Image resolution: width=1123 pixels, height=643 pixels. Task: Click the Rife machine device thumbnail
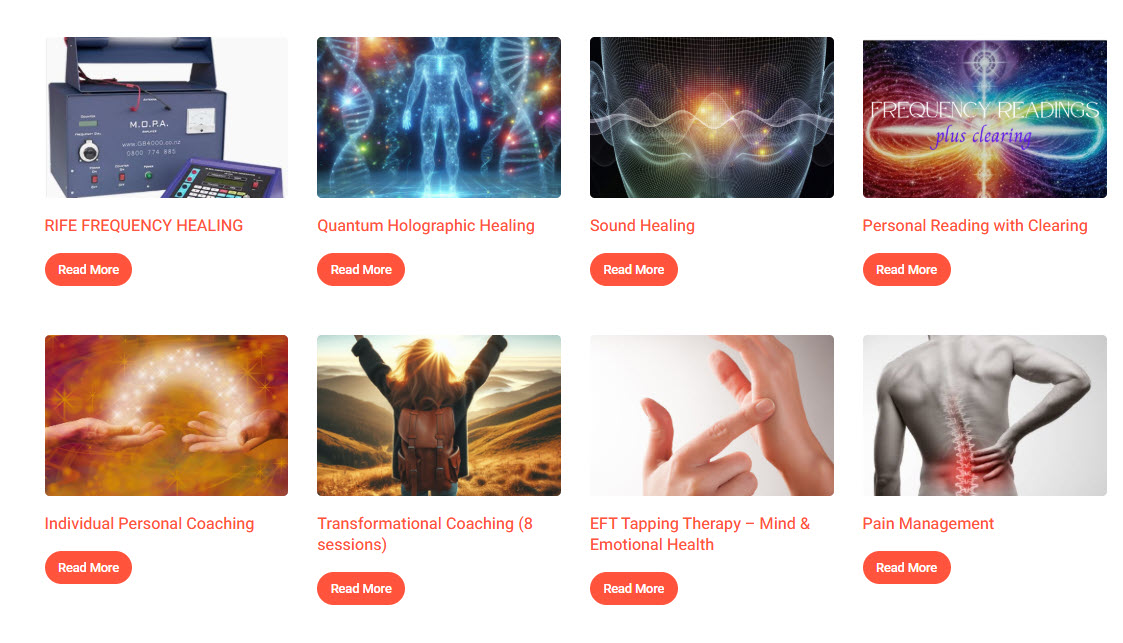click(x=166, y=117)
